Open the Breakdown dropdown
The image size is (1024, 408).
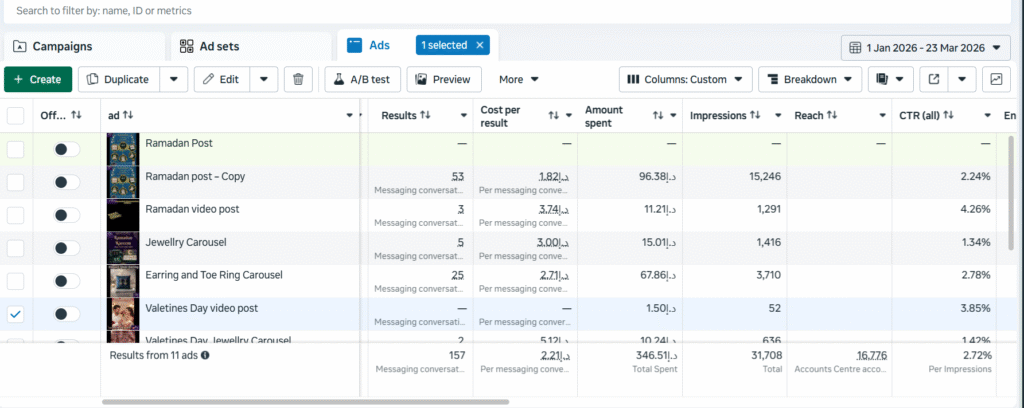click(x=810, y=79)
